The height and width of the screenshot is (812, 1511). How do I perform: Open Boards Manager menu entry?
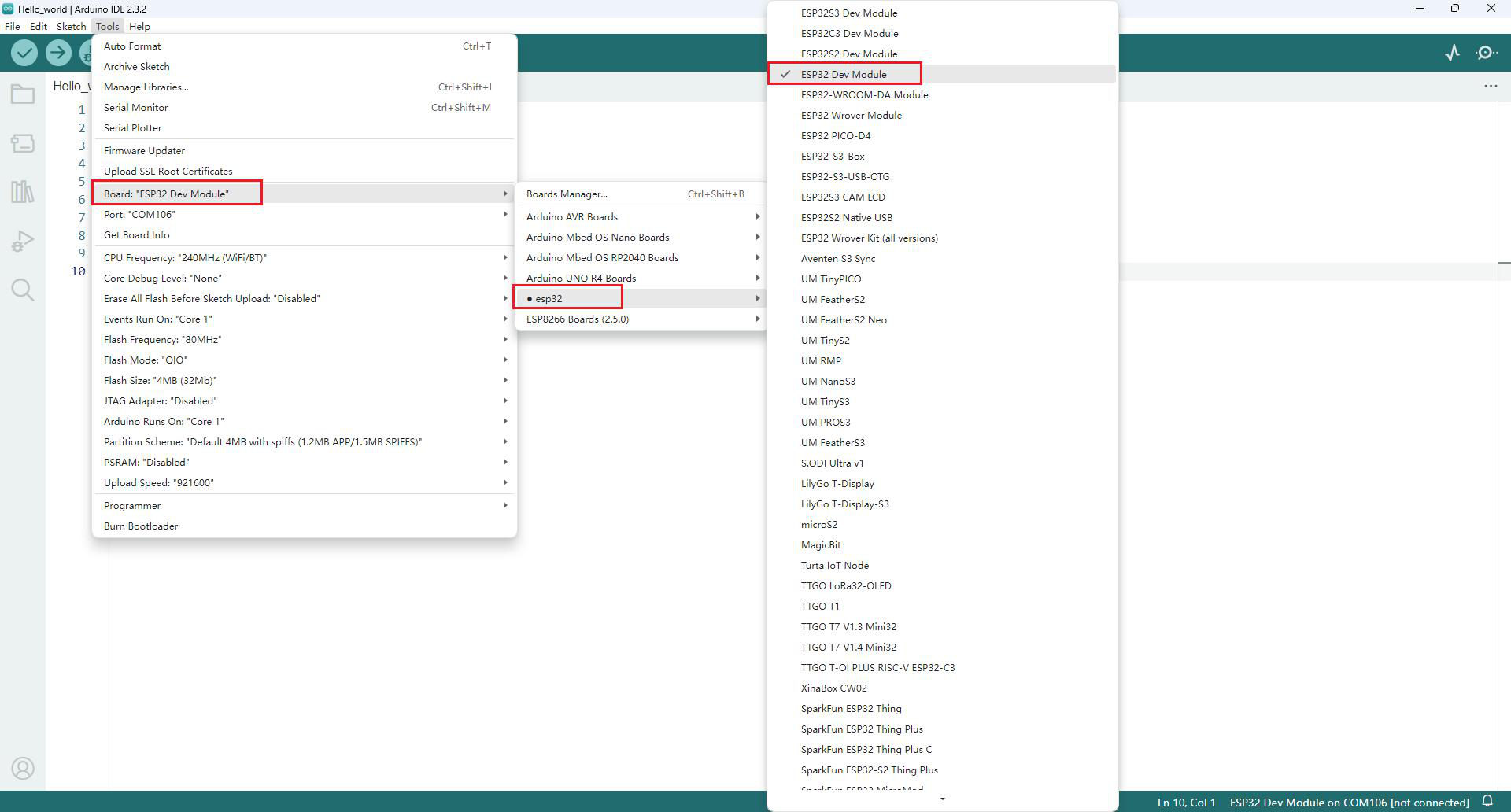641,194
